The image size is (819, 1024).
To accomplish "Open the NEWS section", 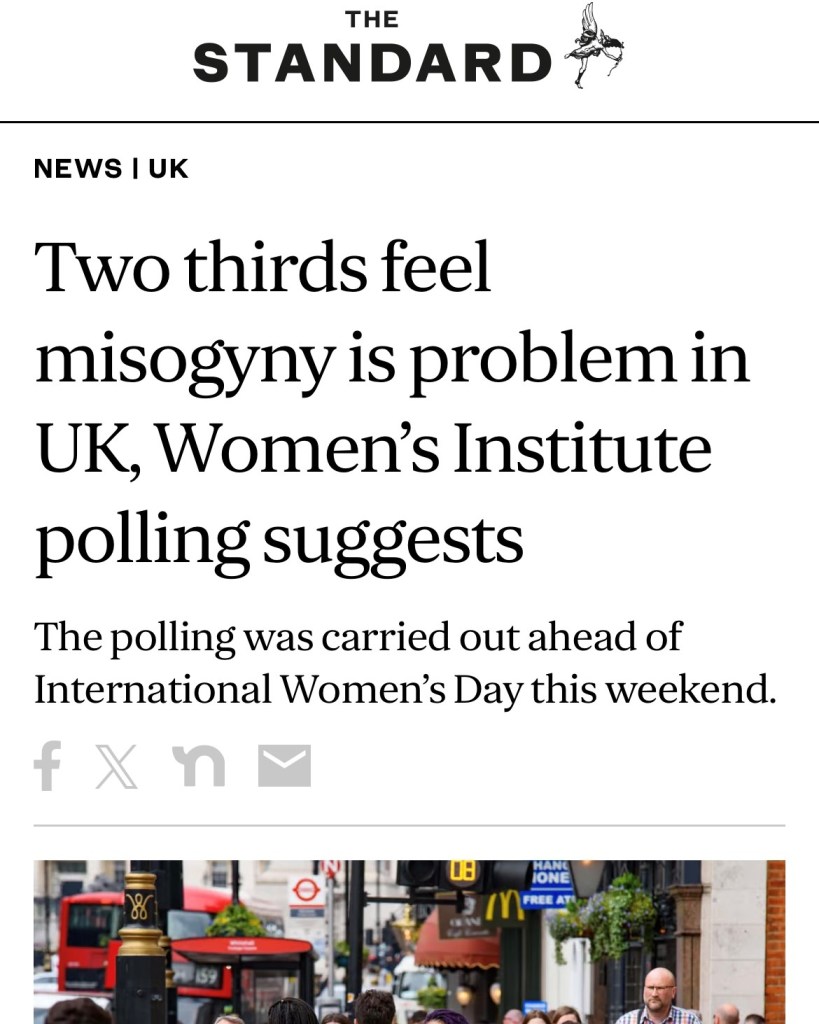I will (78, 168).
